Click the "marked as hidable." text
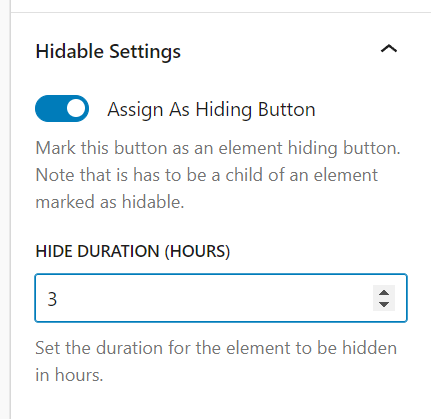The width and height of the screenshot is (431, 419). (x=110, y=202)
